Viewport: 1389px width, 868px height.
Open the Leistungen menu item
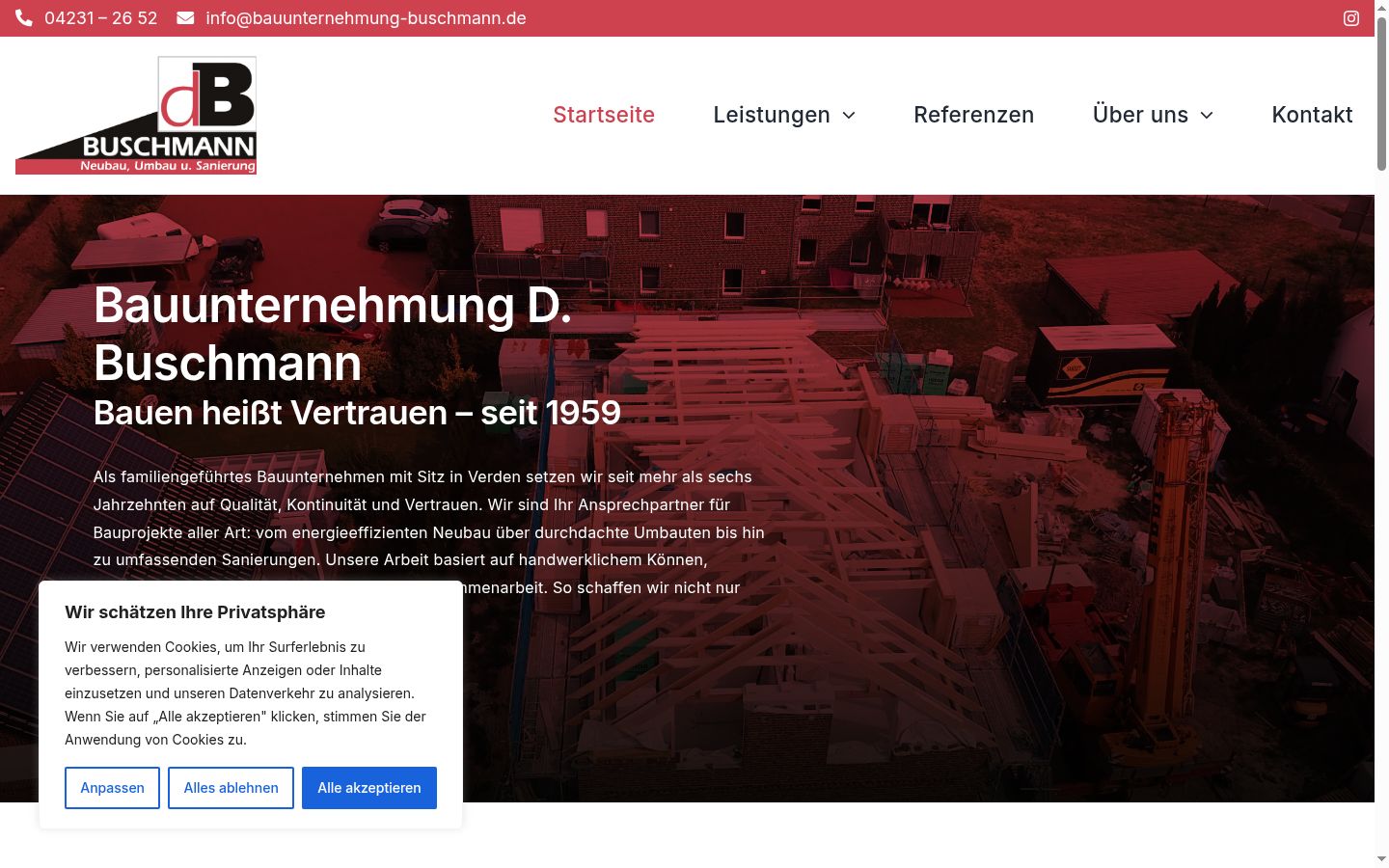(772, 115)
